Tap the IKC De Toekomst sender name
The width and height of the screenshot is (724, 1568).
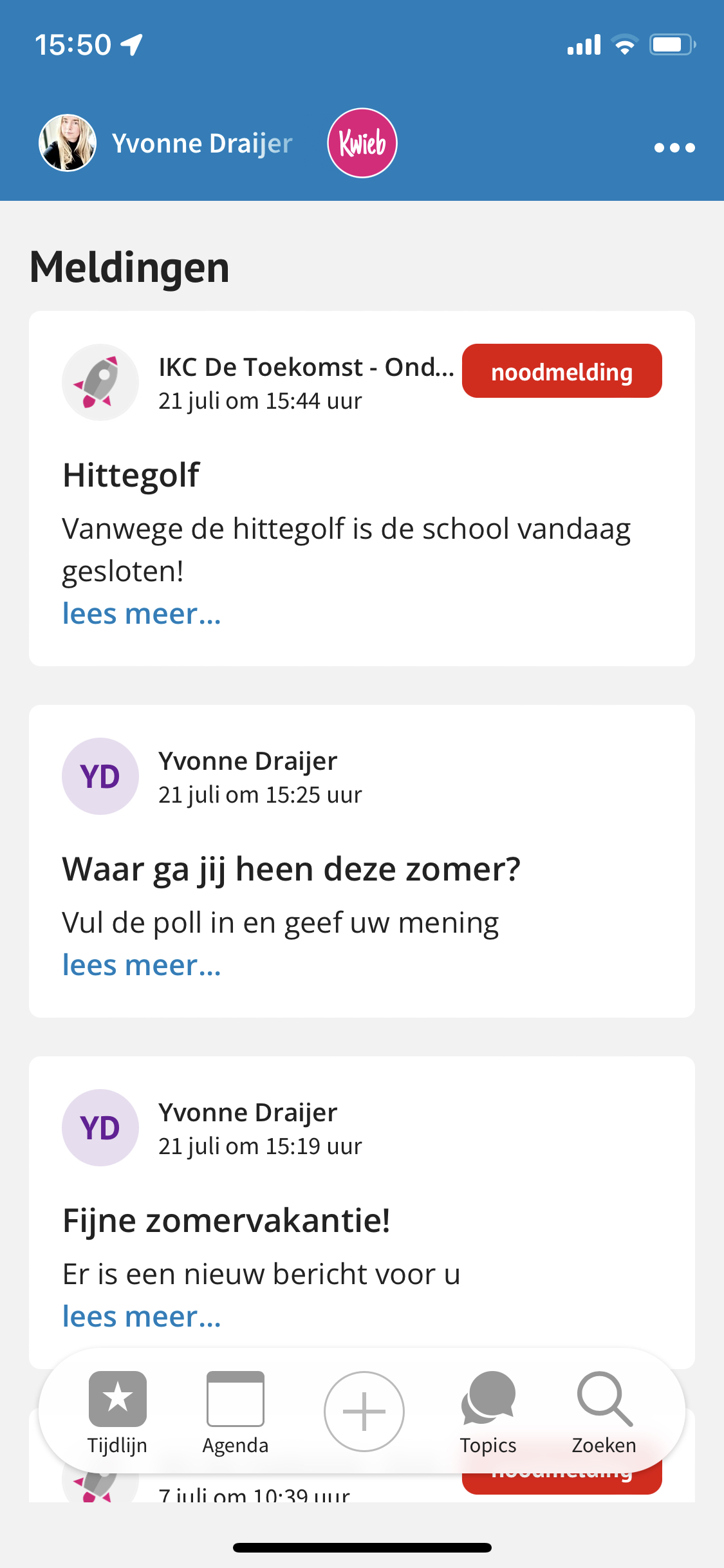click(x=306, y=367)
